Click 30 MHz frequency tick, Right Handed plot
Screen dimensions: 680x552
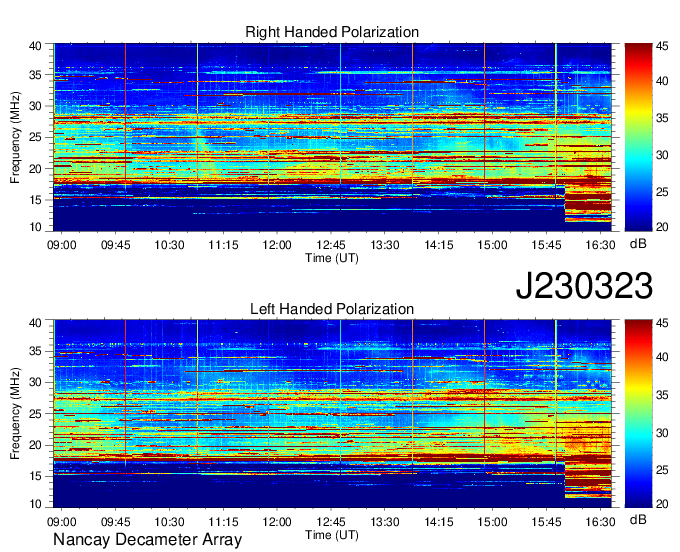(x=35, y=106)
